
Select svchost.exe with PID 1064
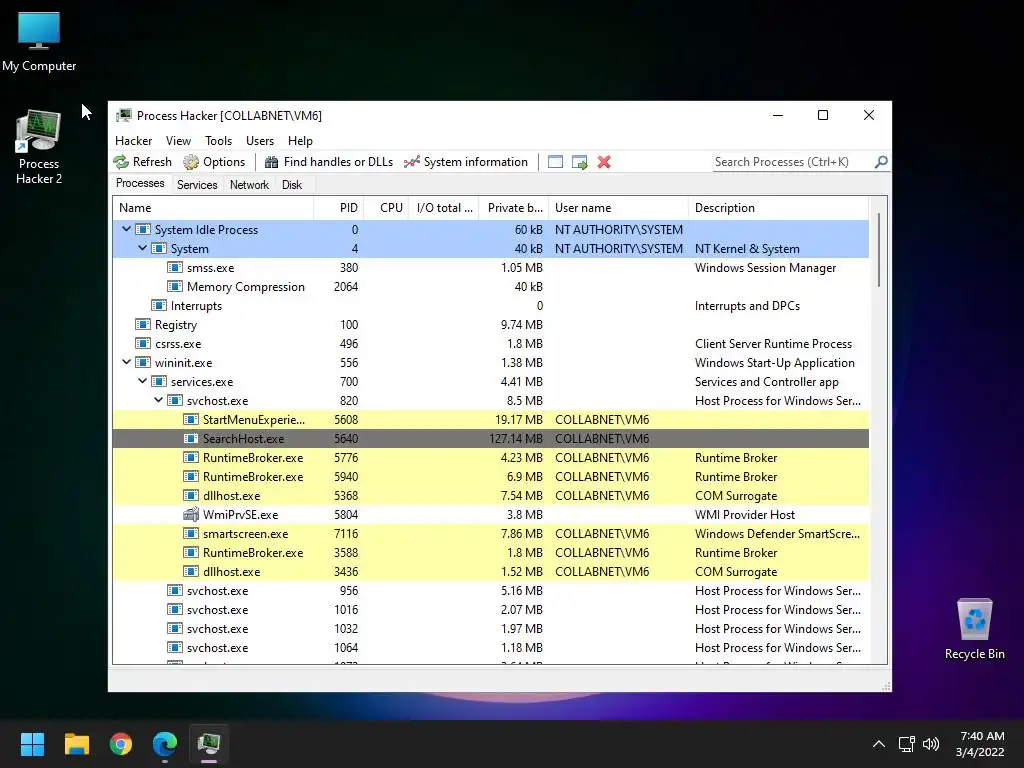(x=490, y=647)
